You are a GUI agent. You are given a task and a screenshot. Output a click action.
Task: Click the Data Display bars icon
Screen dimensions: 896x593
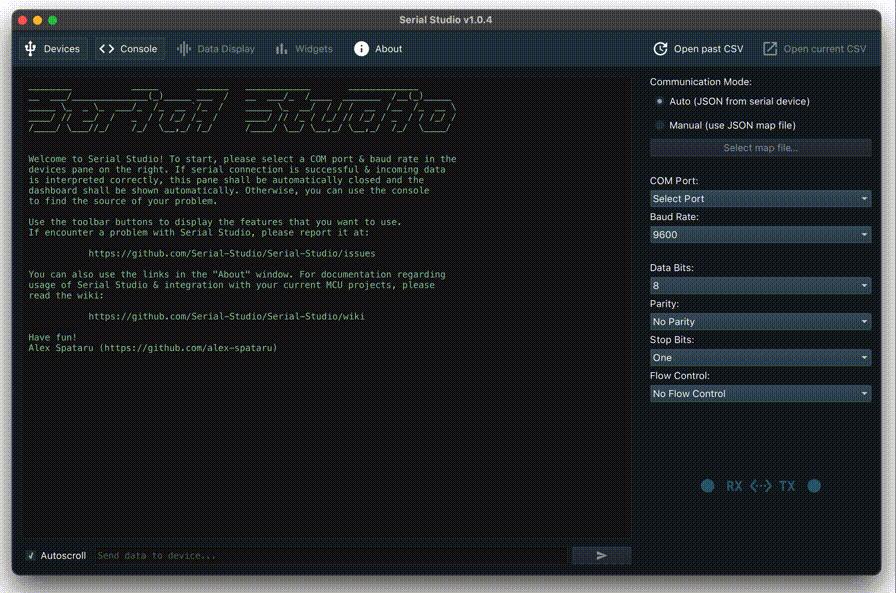(x=181, y=48)
